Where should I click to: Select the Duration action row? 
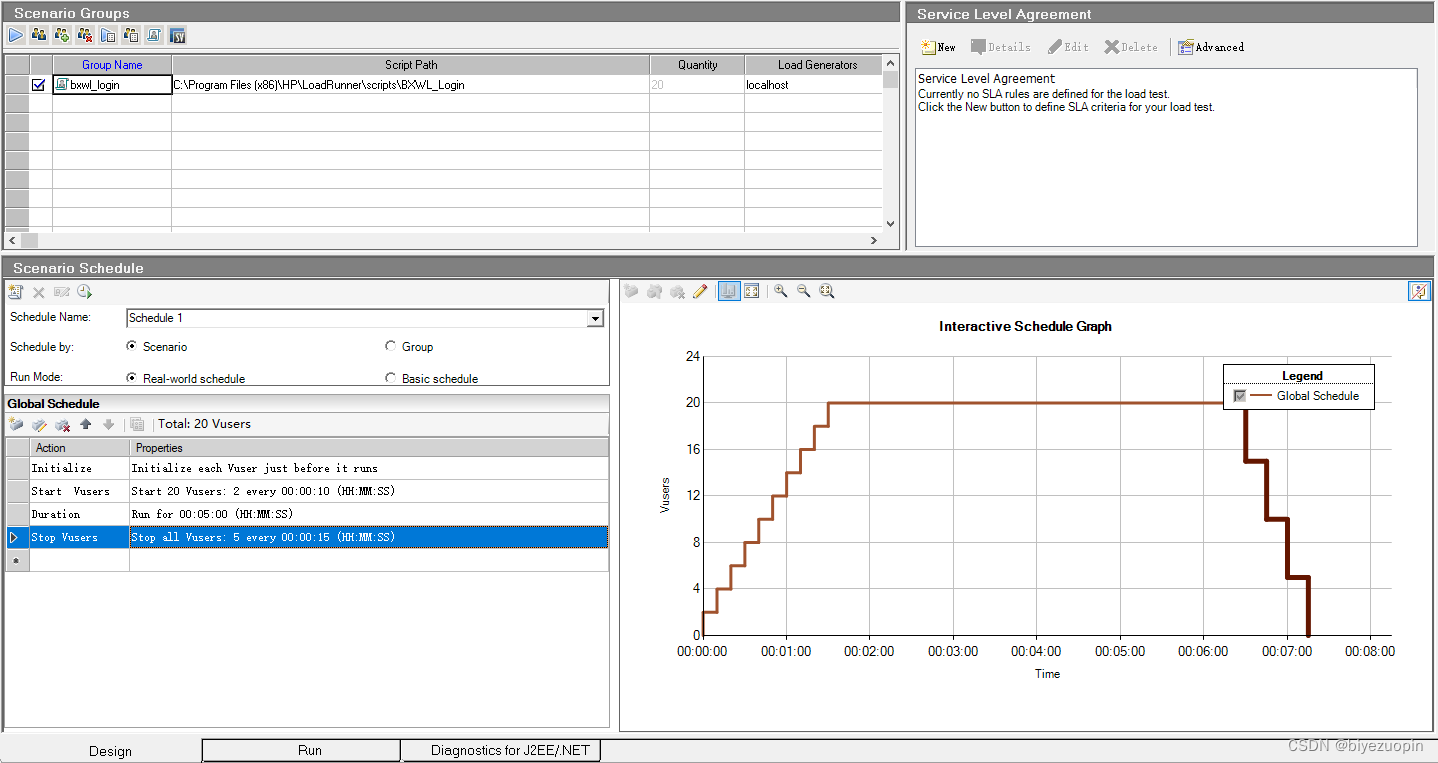(x=306, y=514)
